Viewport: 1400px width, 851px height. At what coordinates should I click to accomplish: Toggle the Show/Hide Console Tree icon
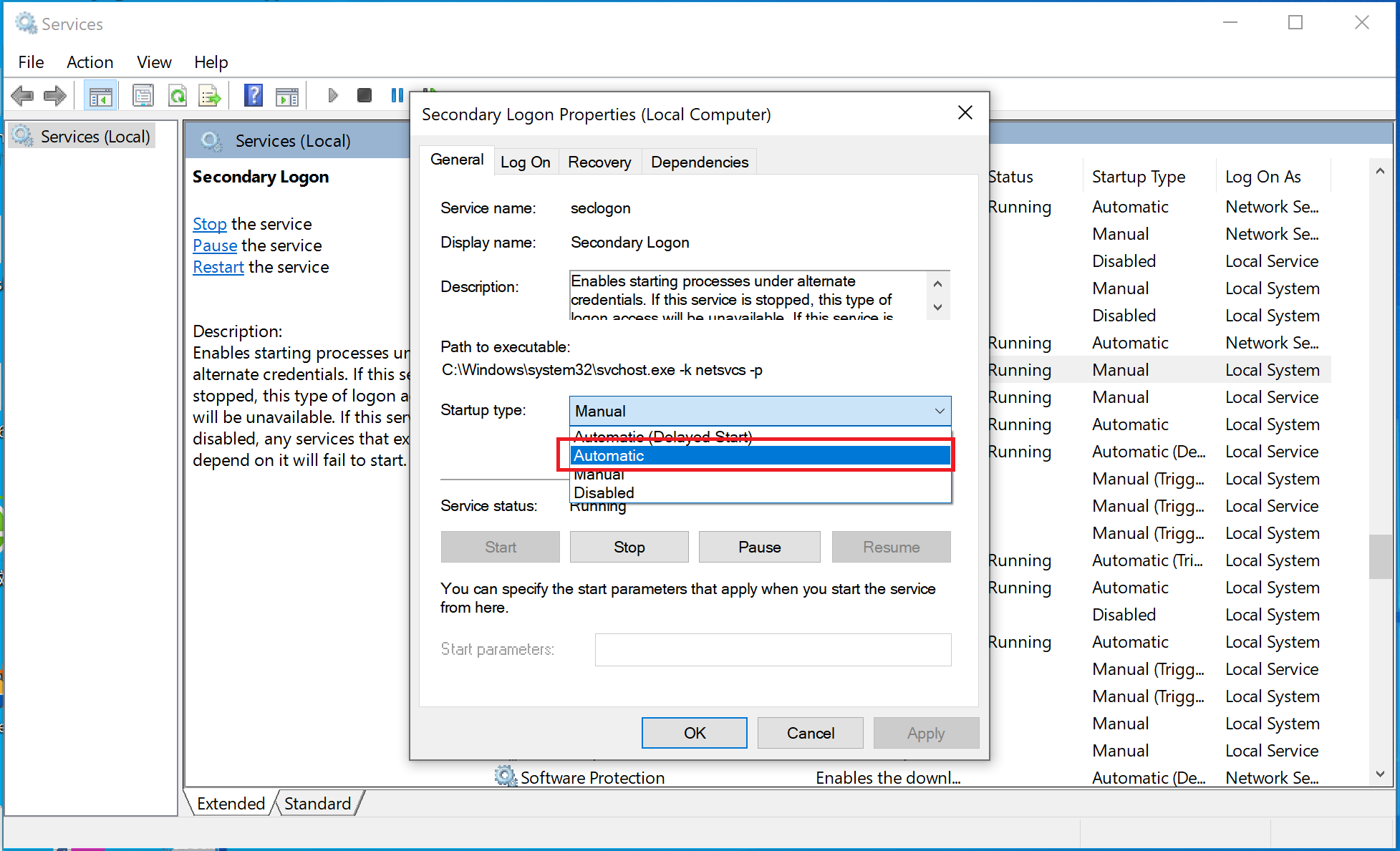100,94
